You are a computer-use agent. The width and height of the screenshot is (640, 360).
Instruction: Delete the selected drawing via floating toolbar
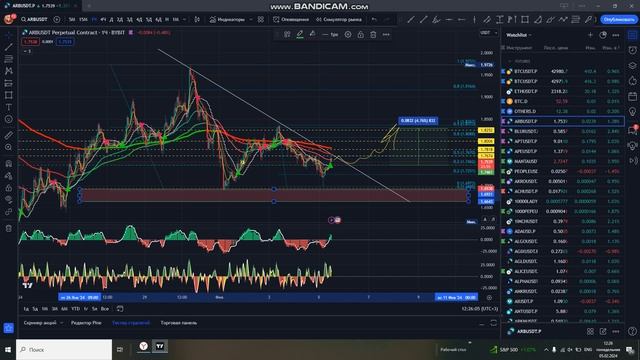[x=373, y=35]
